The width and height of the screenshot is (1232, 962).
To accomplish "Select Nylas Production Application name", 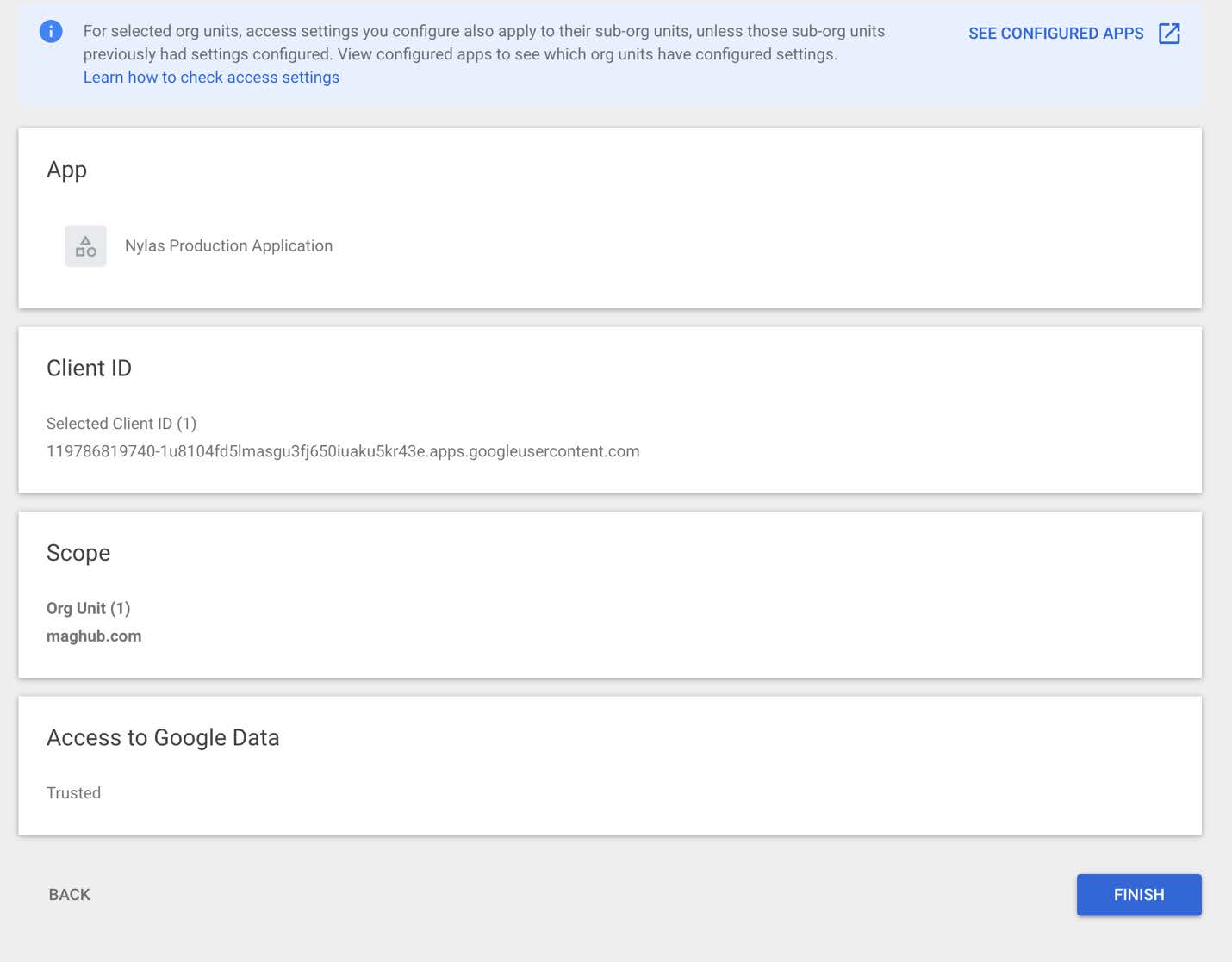I will [x=228, y=246].
